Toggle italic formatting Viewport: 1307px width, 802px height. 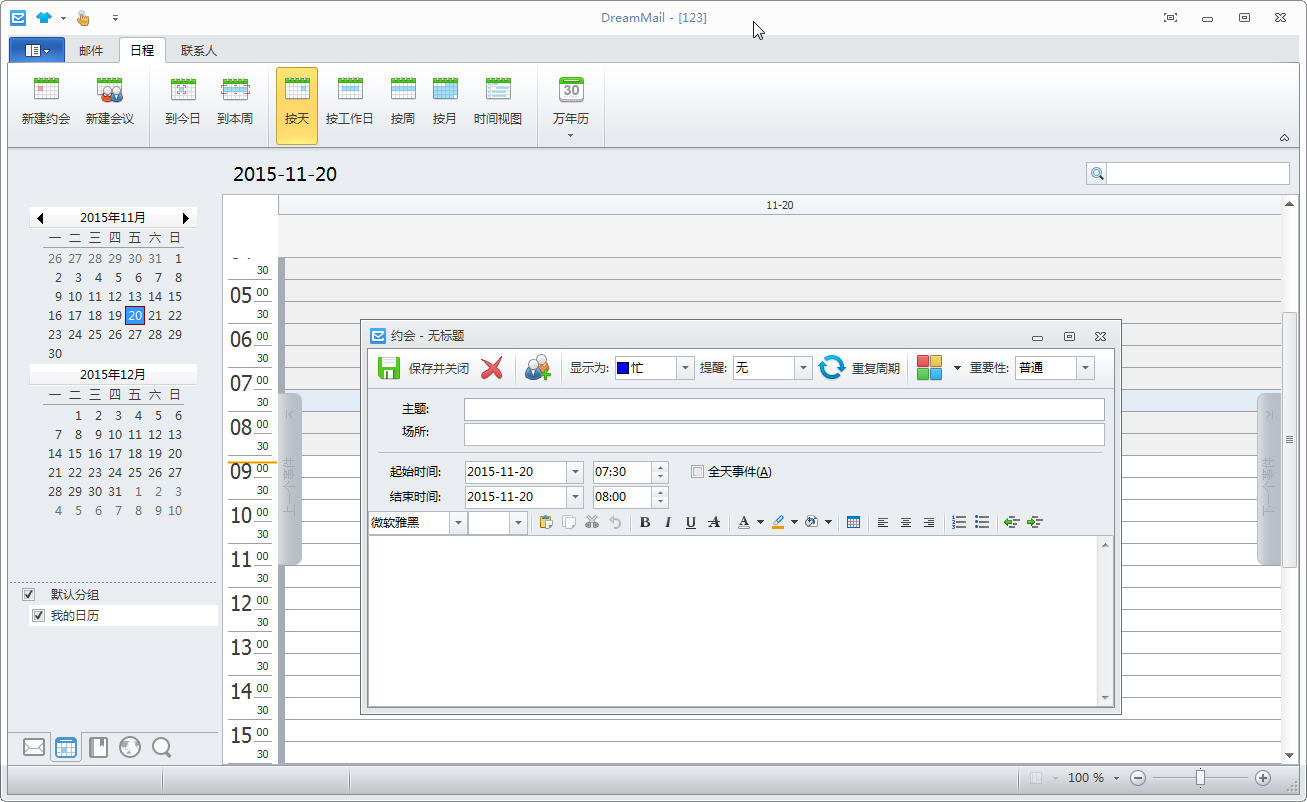[668, 522]
